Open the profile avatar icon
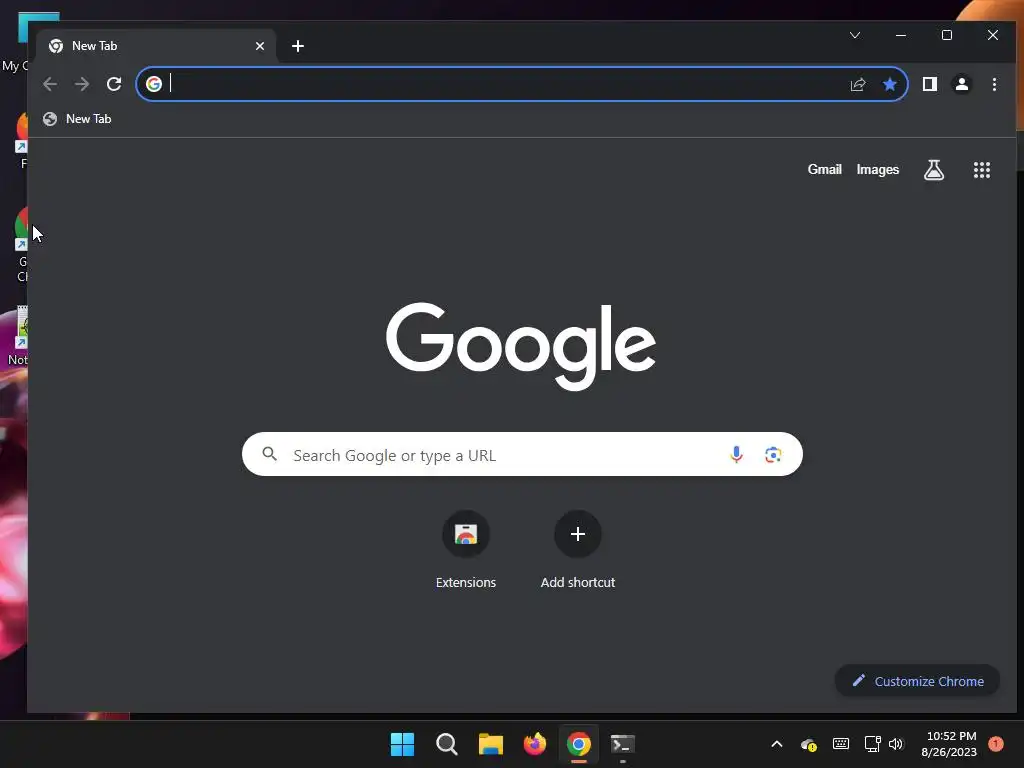1024x768 pixels. coord(962,84)
